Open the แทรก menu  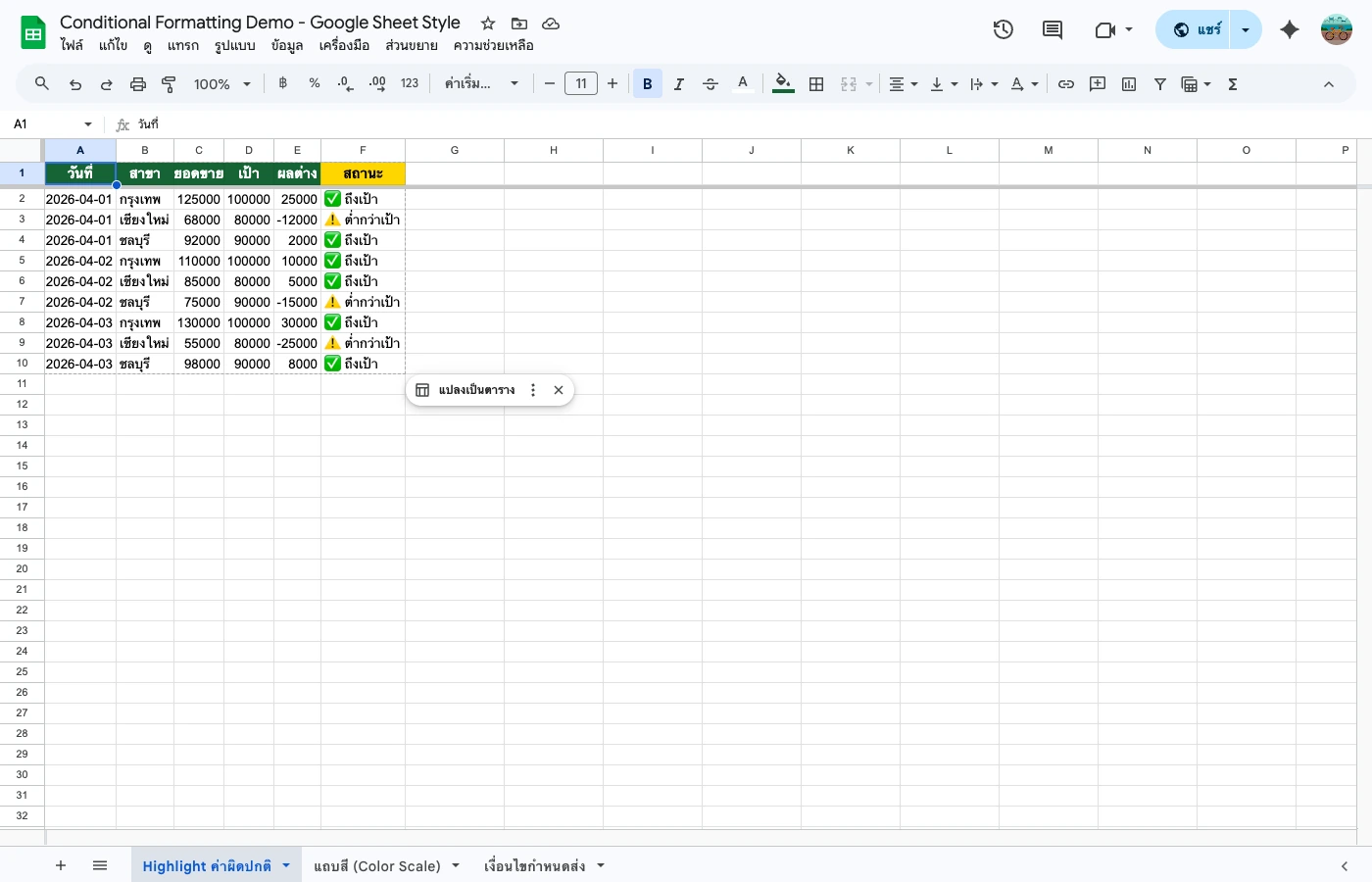point(183,45)
